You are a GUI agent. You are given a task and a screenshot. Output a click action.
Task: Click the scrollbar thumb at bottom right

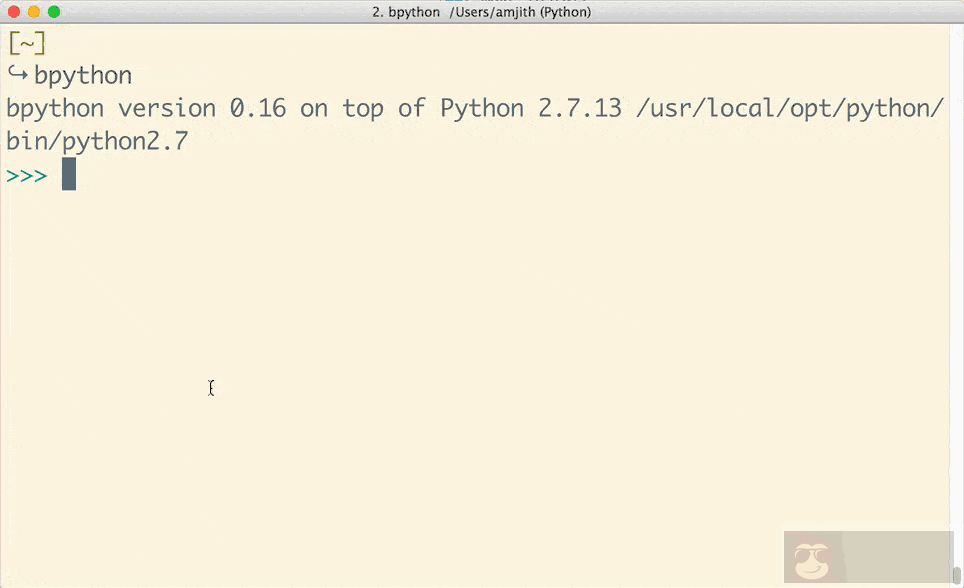pyautogui.click(x=956, y=577)
